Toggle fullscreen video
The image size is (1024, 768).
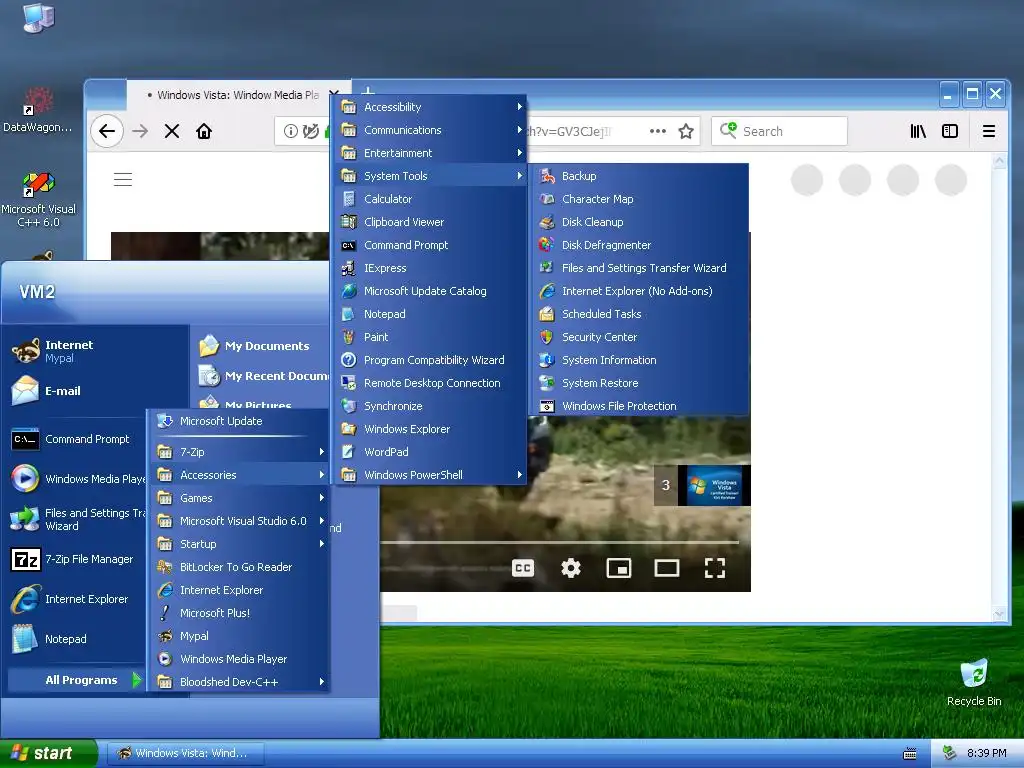715,568
